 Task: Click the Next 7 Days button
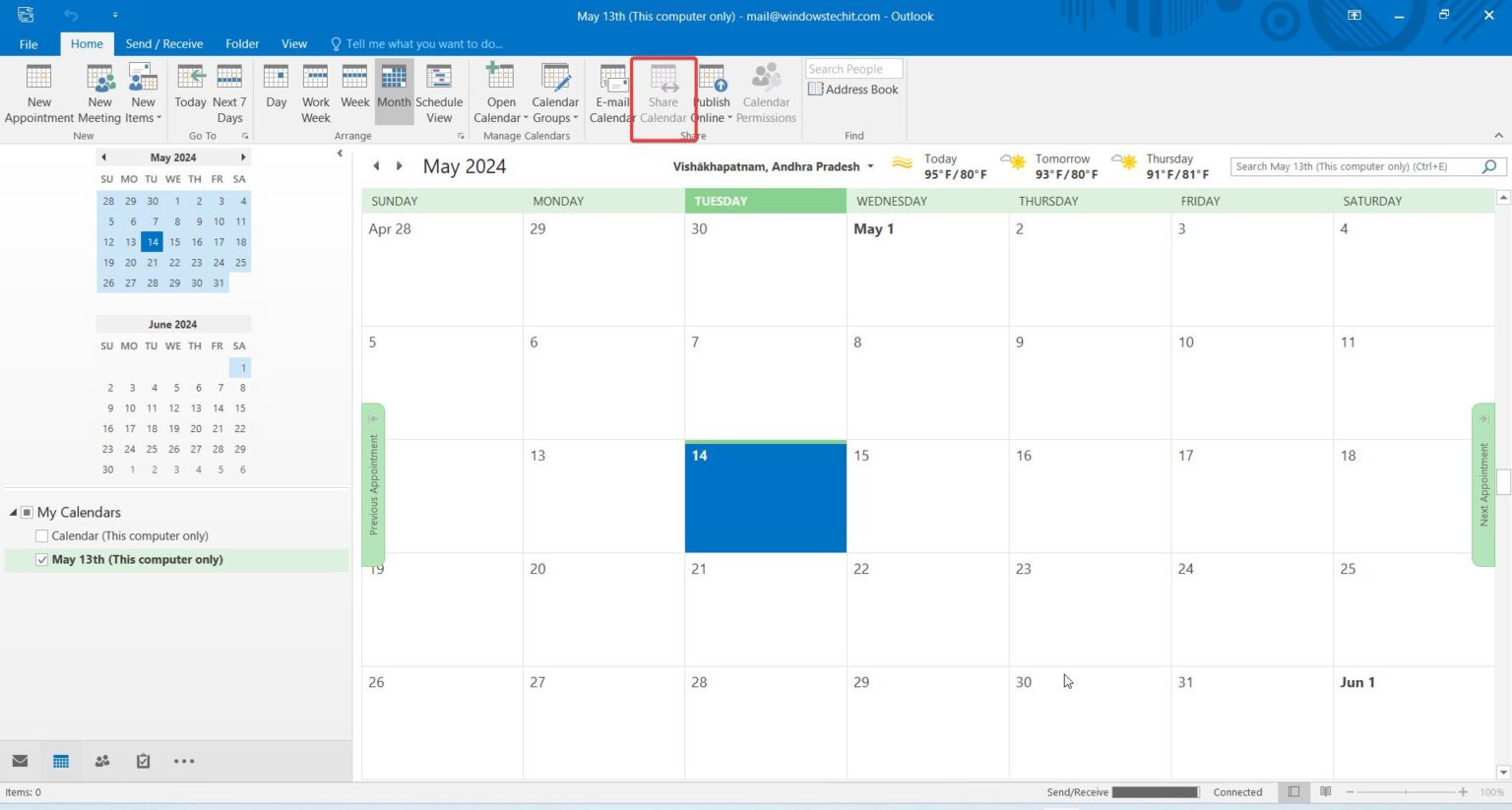tap(229, 92)
